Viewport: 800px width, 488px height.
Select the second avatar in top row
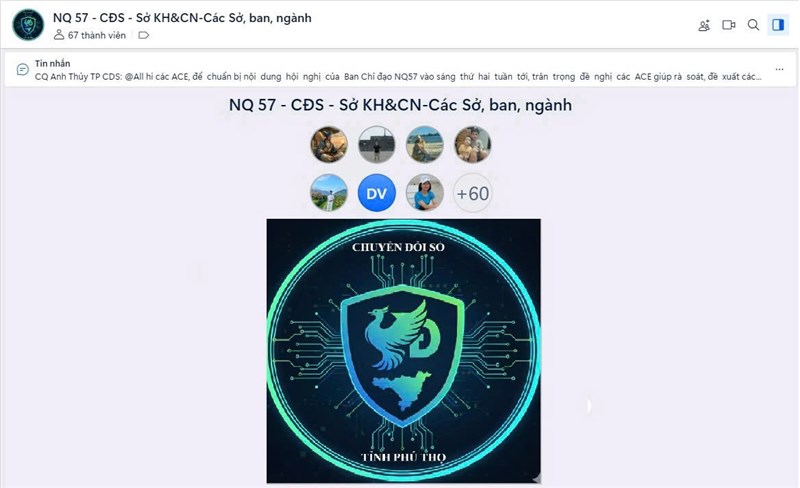point(377,144)
